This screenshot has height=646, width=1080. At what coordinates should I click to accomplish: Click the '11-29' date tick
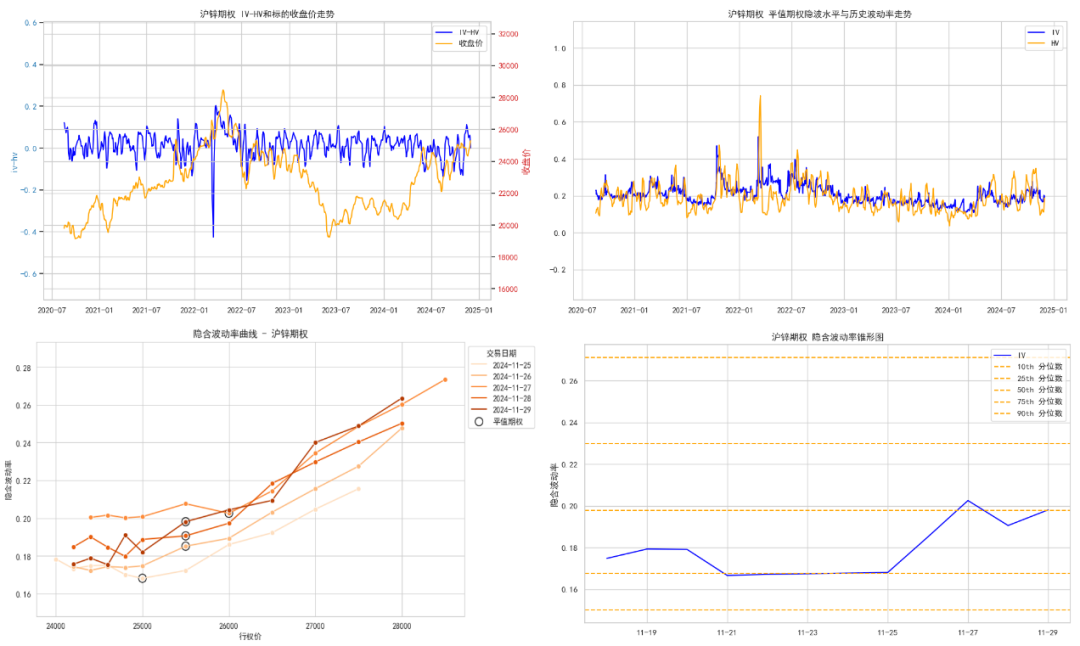click(x=1048, y=632)
